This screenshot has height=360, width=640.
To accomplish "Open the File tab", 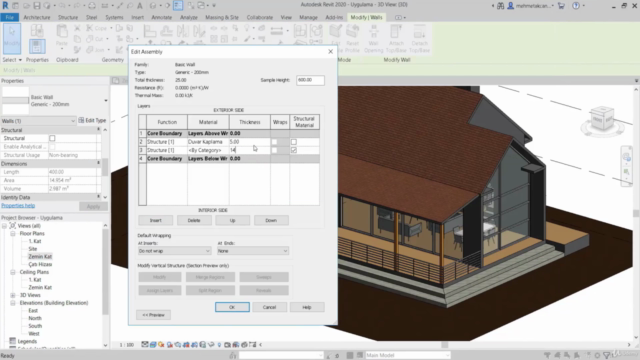I will [9, 17].
